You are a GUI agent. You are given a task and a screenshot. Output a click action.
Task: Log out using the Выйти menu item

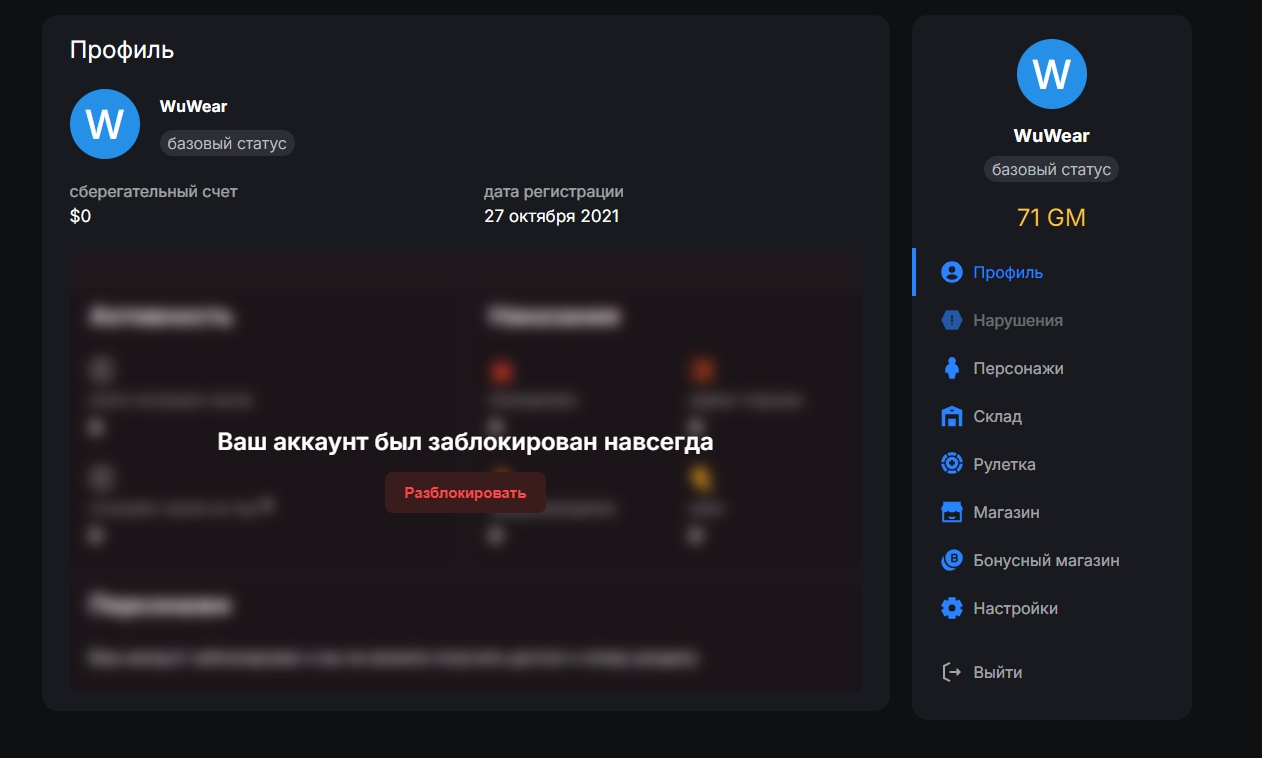click(x=997, y=672)
